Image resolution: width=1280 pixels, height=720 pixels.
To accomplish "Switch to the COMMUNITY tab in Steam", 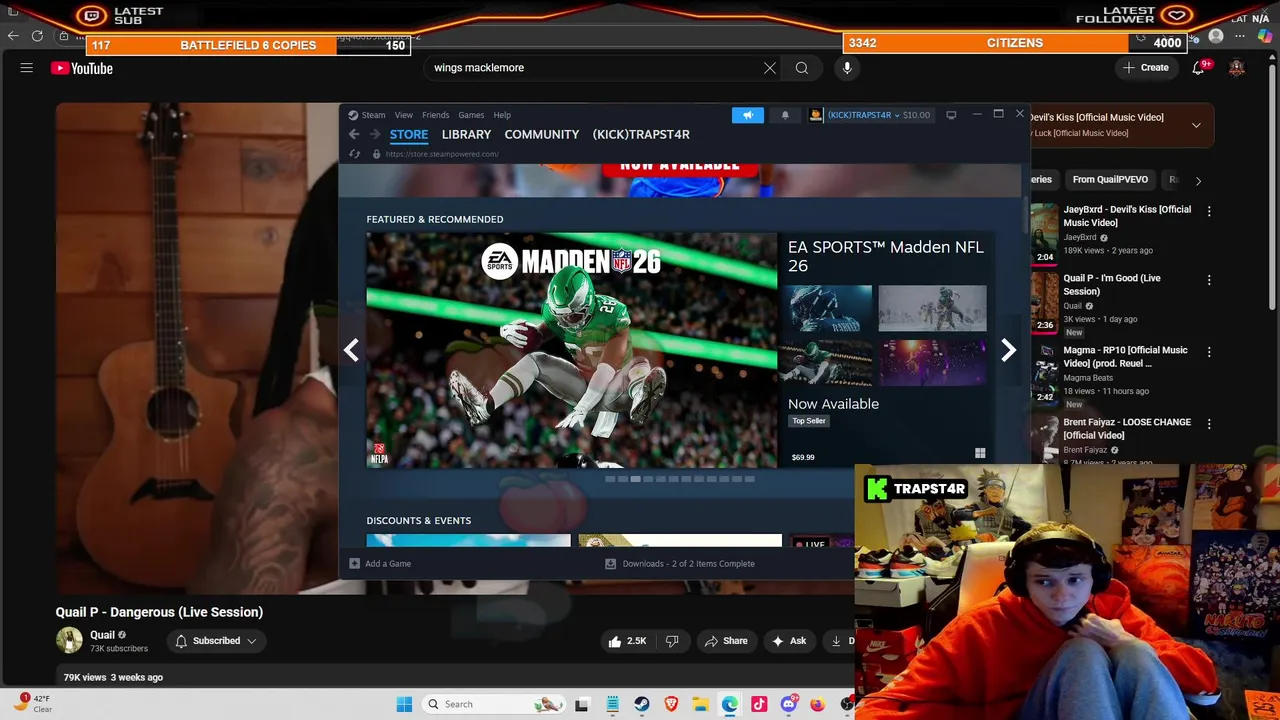I will (x=542, y=134).
